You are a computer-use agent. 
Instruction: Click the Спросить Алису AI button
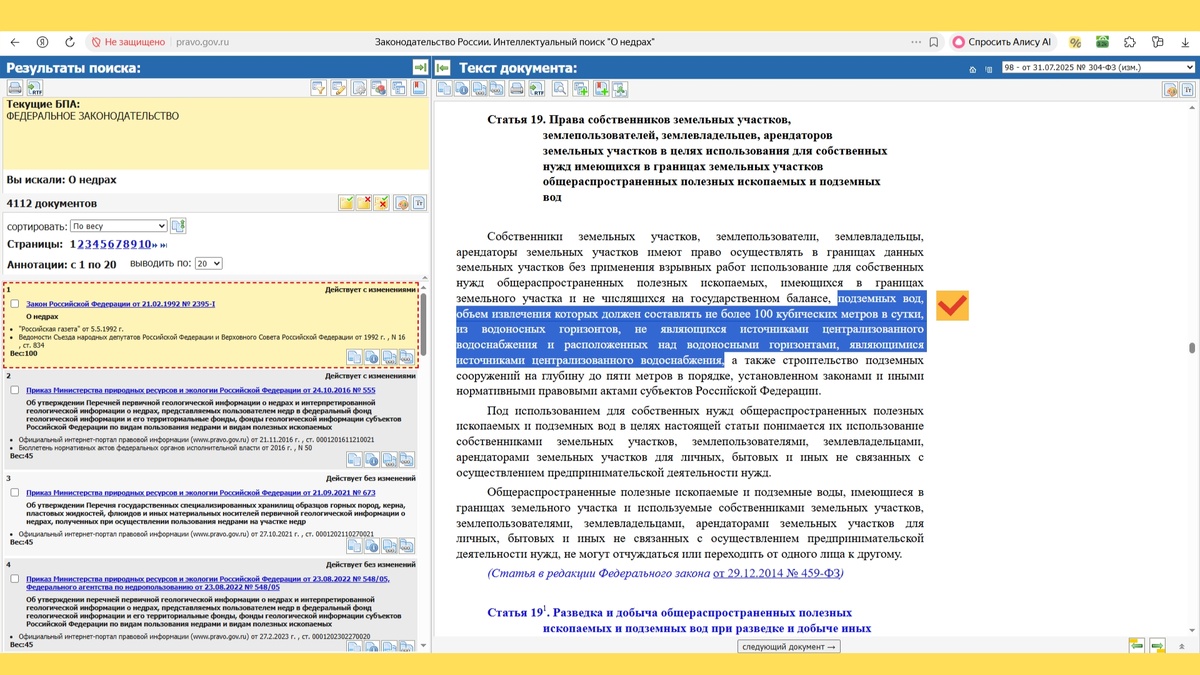1002,42
